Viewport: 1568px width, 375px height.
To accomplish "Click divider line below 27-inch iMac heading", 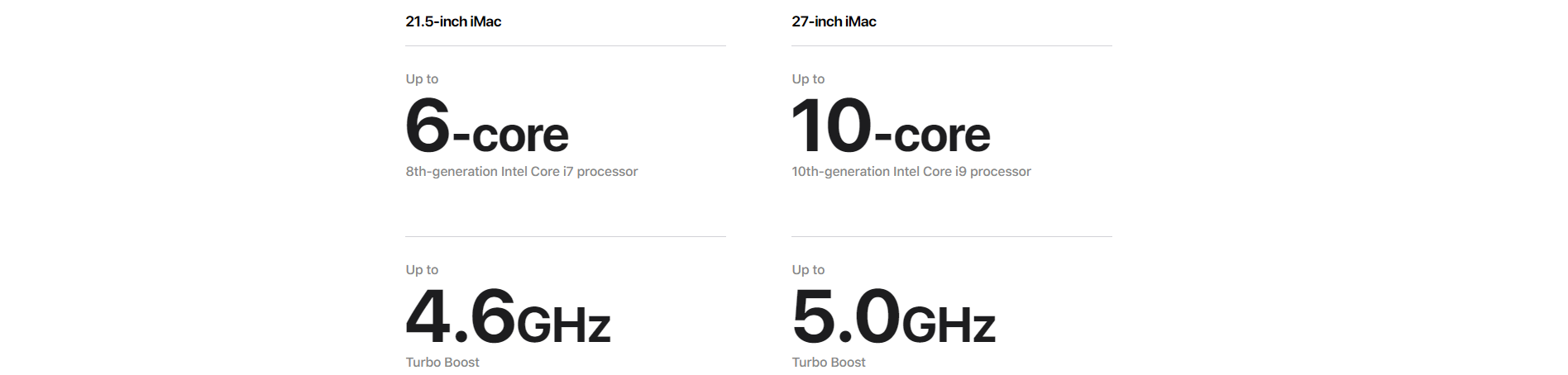I will tap(952, 46).
